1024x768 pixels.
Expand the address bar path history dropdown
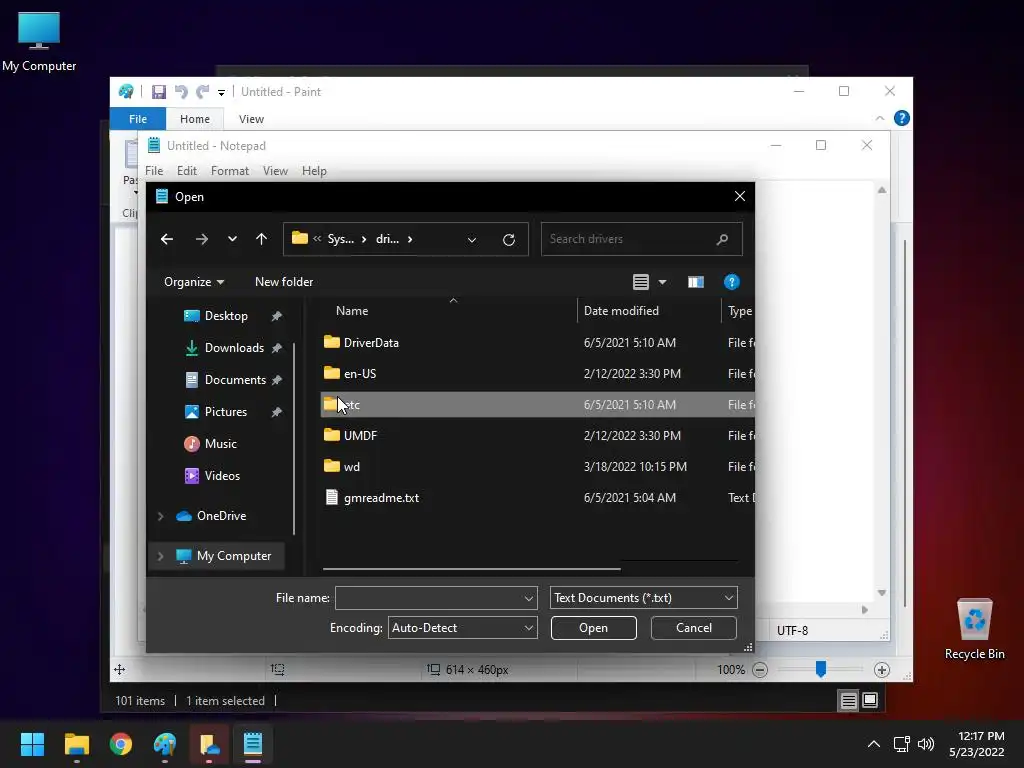472,240
